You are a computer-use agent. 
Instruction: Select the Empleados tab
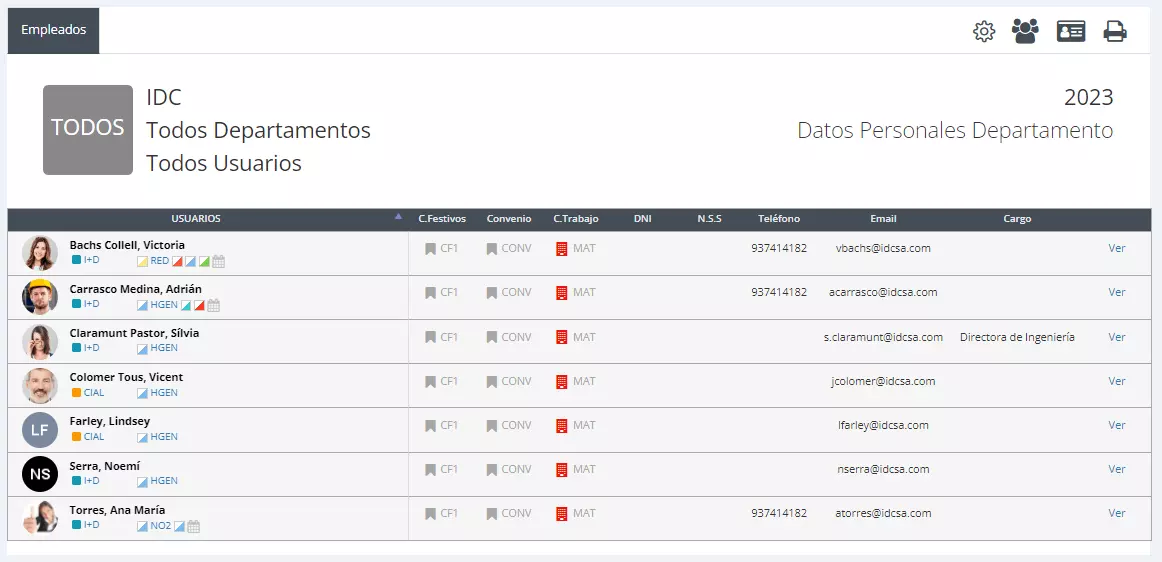53,30
